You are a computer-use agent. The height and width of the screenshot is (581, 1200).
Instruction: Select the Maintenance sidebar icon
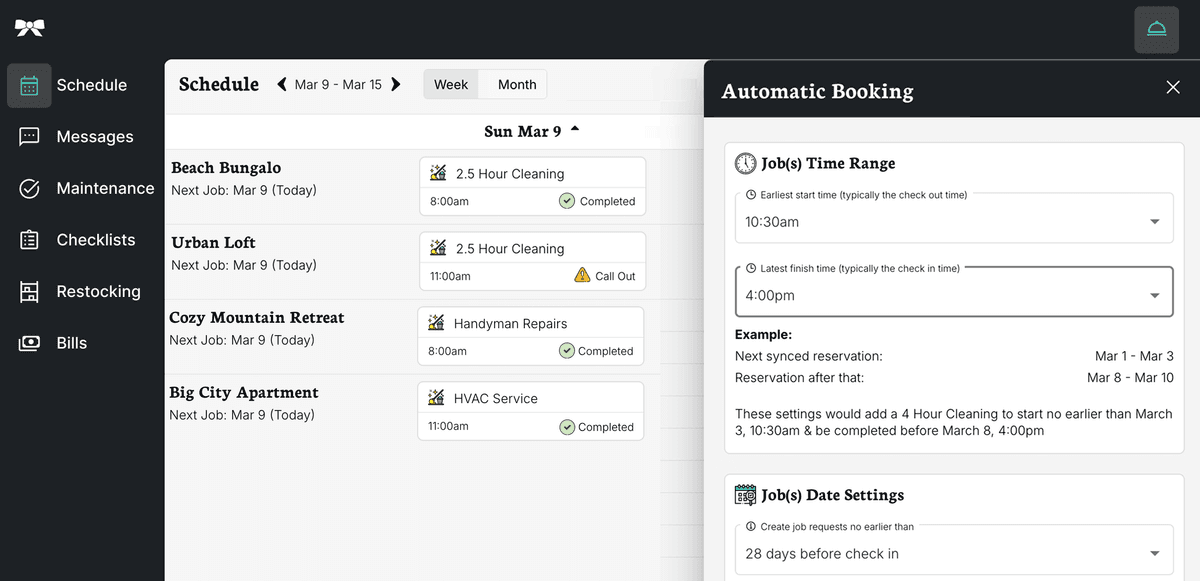click(29, 187)
